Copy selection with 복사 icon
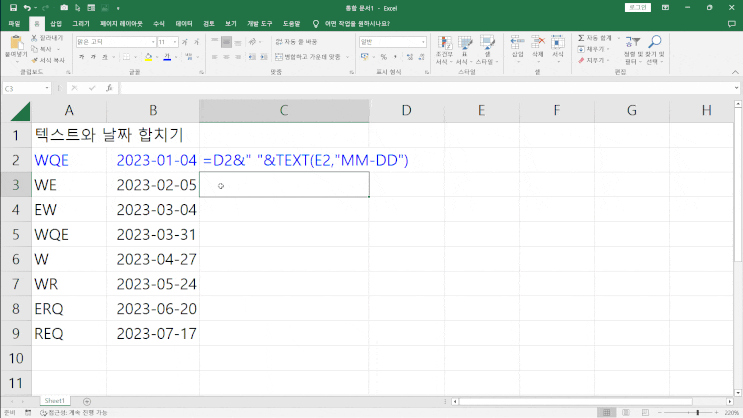Screen dimensions: 743x418 click(x=42, y=49)
